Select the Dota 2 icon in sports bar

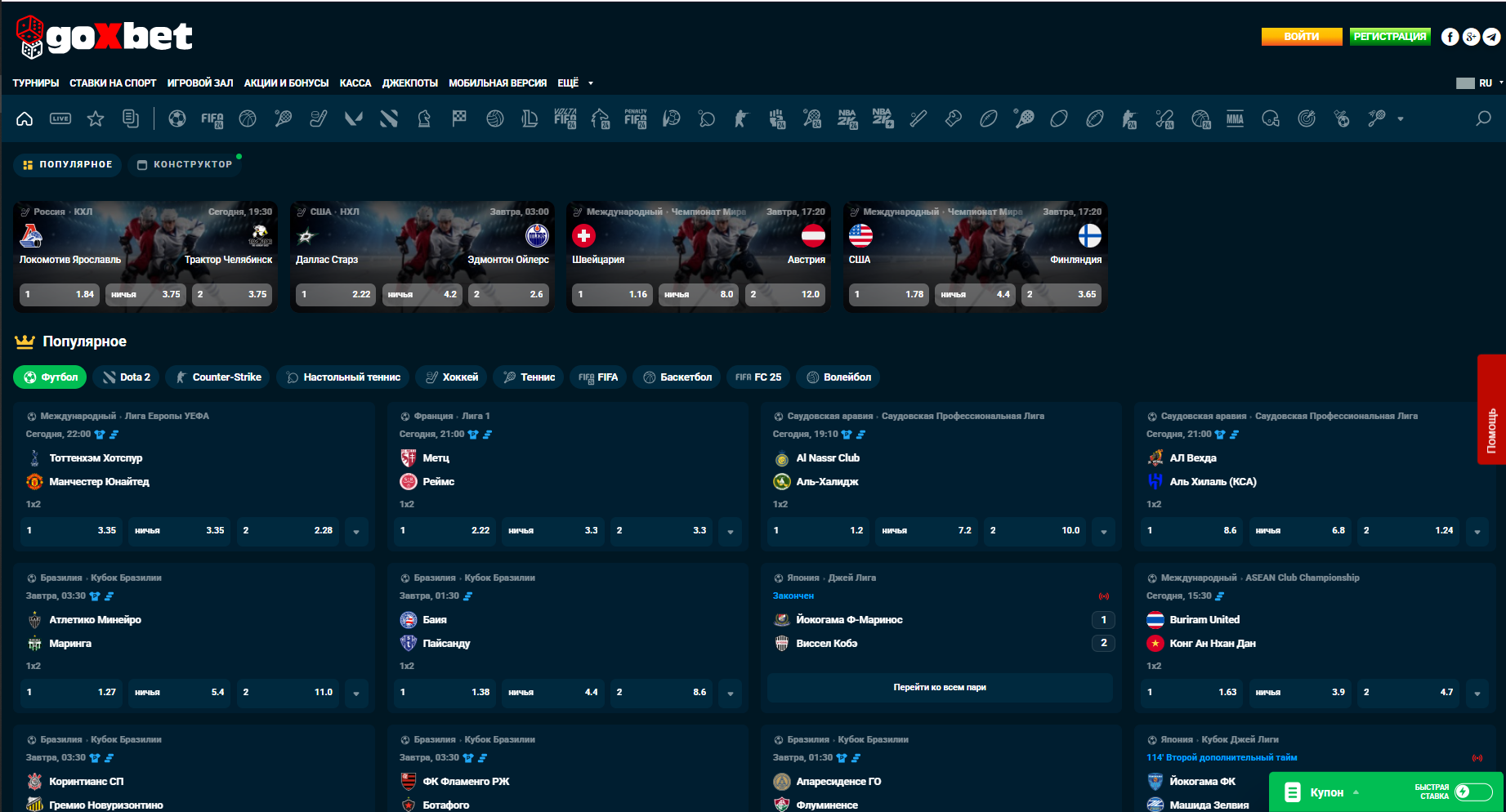click(389, 118)
